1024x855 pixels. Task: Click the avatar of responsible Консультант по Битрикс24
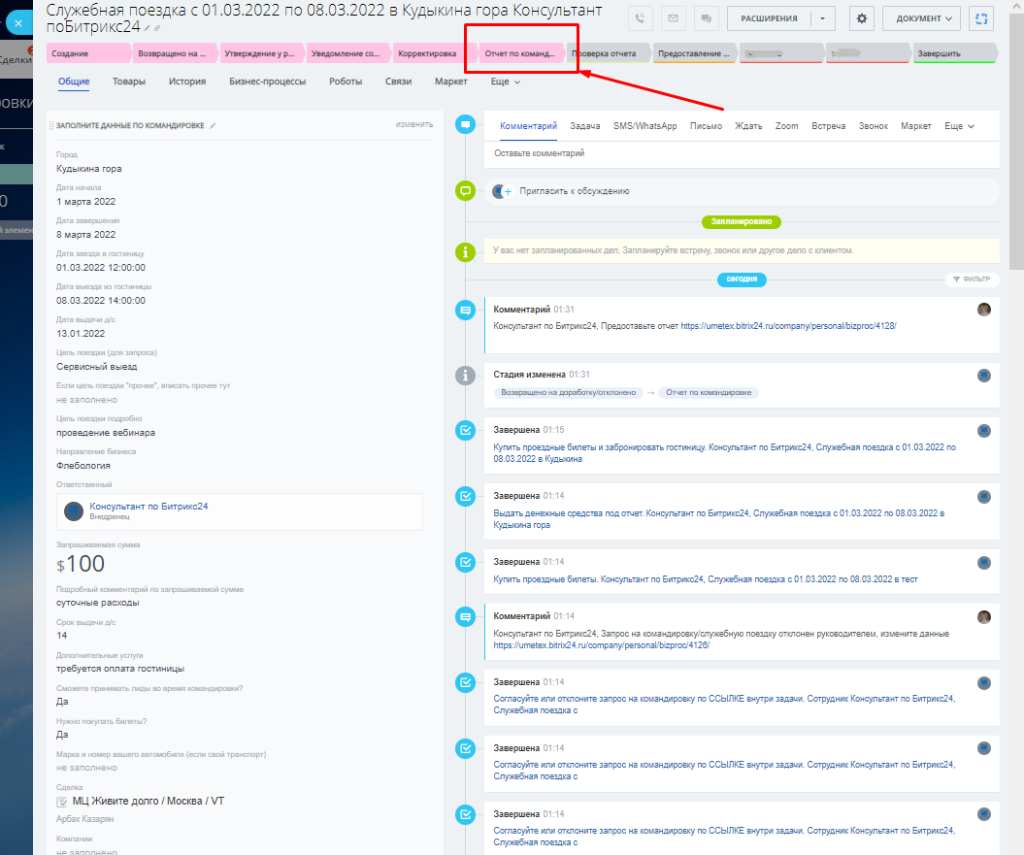(x=73, y=511)
